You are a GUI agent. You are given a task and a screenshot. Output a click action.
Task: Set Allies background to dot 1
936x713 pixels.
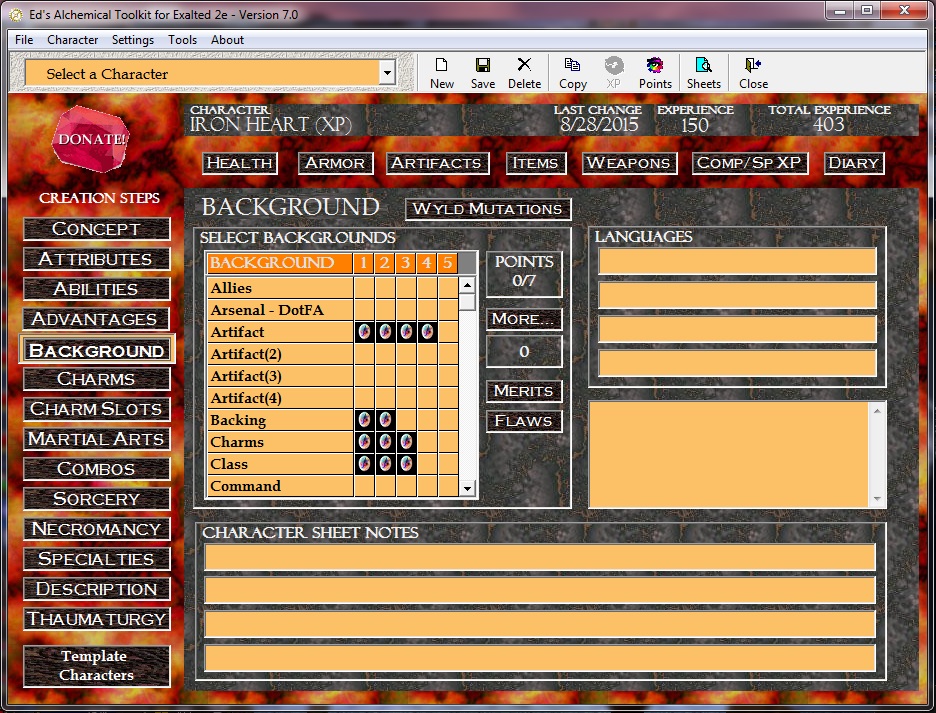point(364,288)
